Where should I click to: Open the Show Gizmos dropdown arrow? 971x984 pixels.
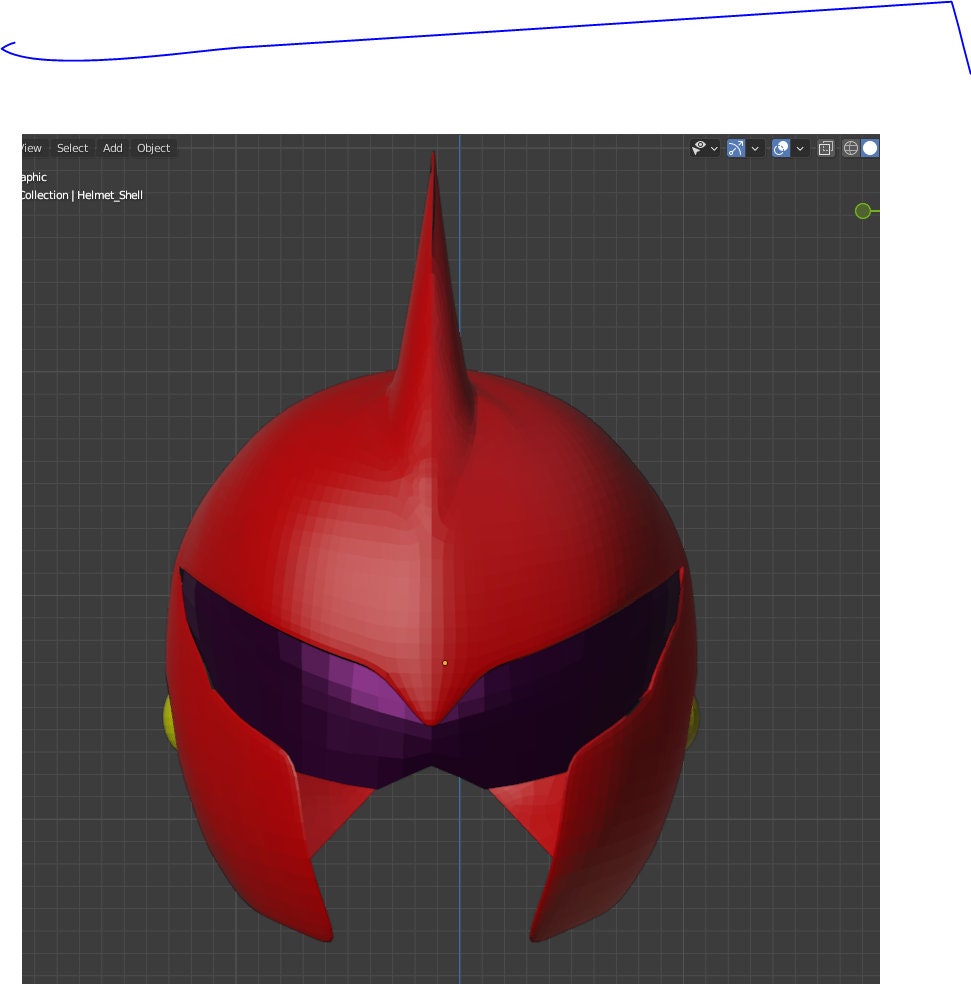pyautogui.click(x=713, y=148)
